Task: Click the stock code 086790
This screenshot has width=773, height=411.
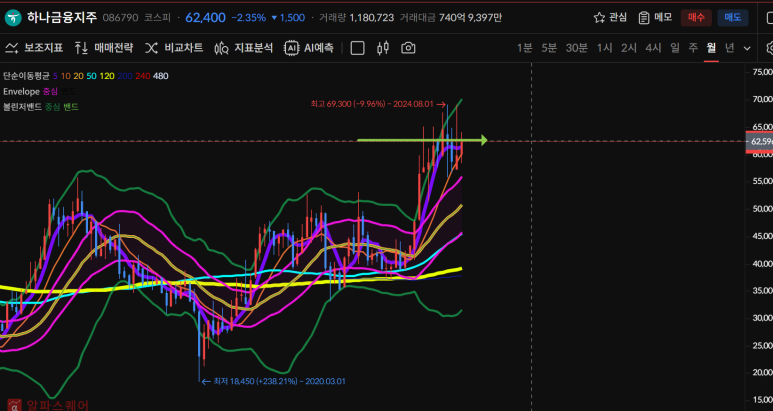Action: (x=119, y=18)
